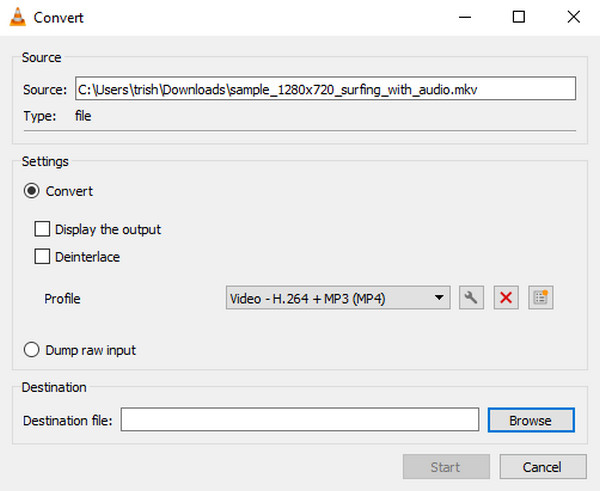Click the Deinterlace label text
The width and height of the screenshot is (600, 491).
point(87,257)
